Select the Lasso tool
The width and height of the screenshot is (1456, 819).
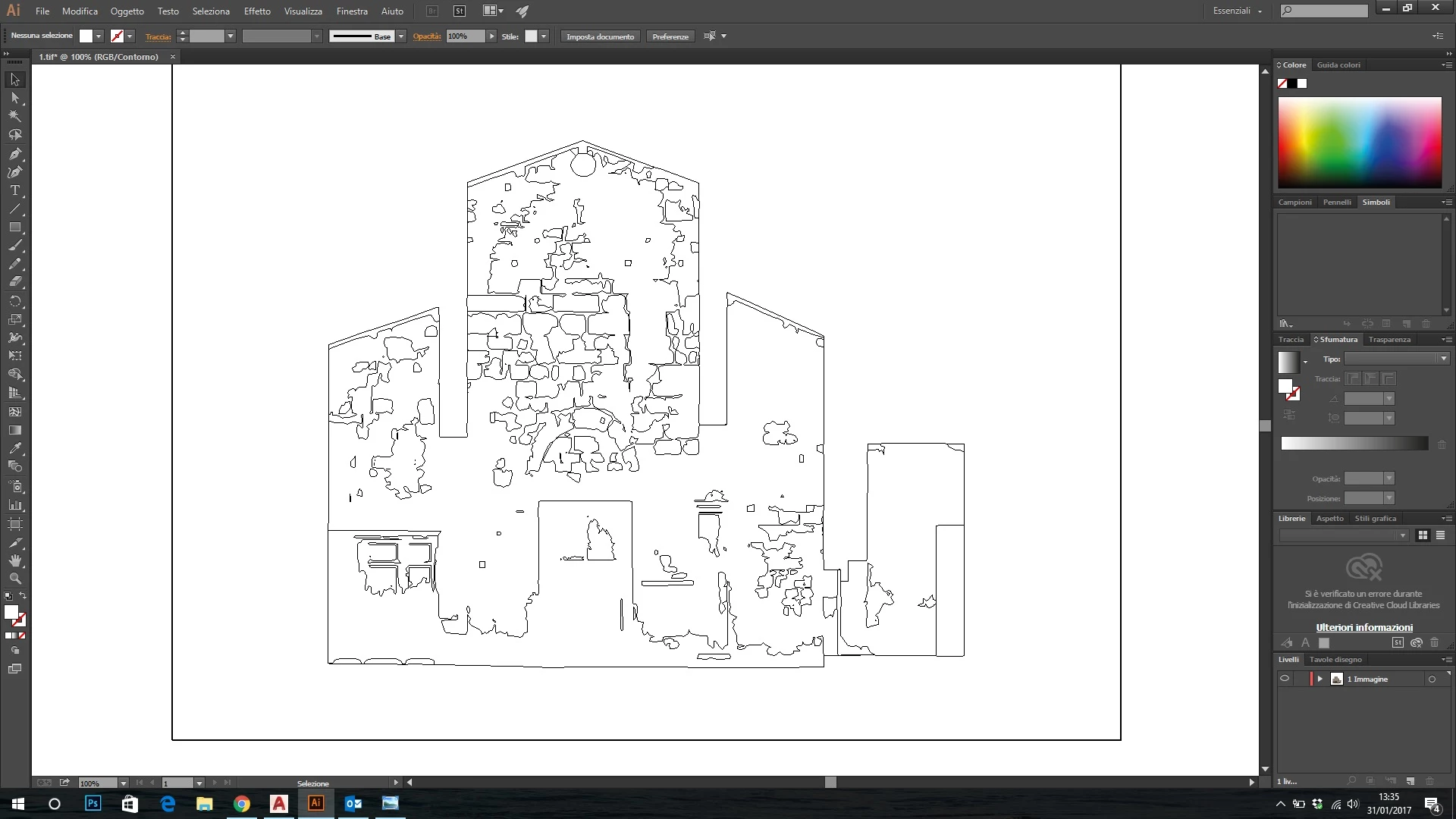[x=14, y=135]
